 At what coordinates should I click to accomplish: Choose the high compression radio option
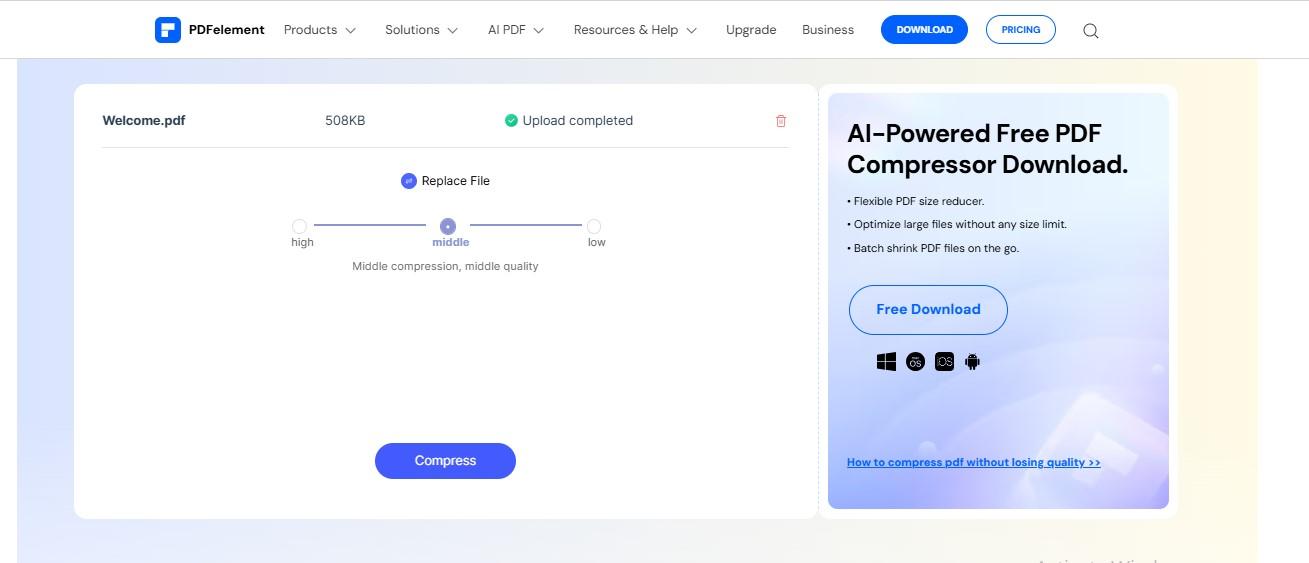[x=299, y=226]
